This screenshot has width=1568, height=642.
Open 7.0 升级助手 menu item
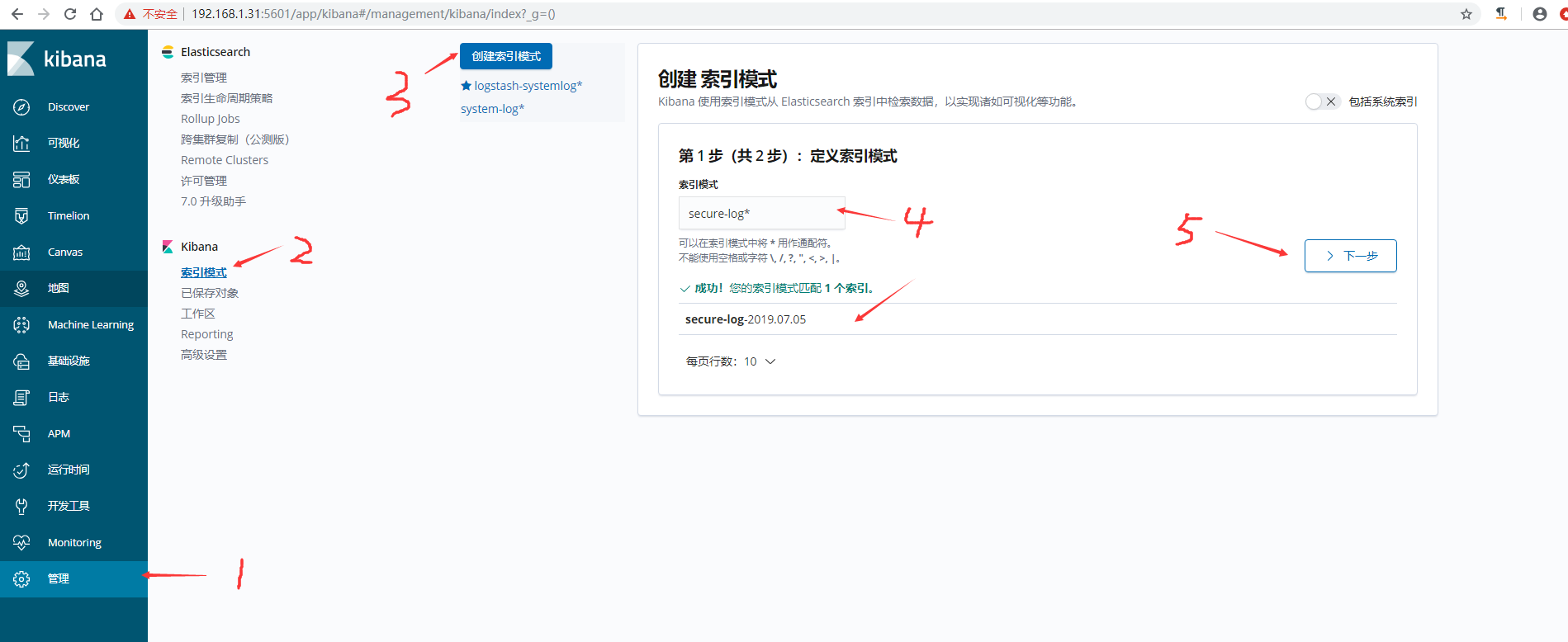pyautogui.click(x=213, y=201)
